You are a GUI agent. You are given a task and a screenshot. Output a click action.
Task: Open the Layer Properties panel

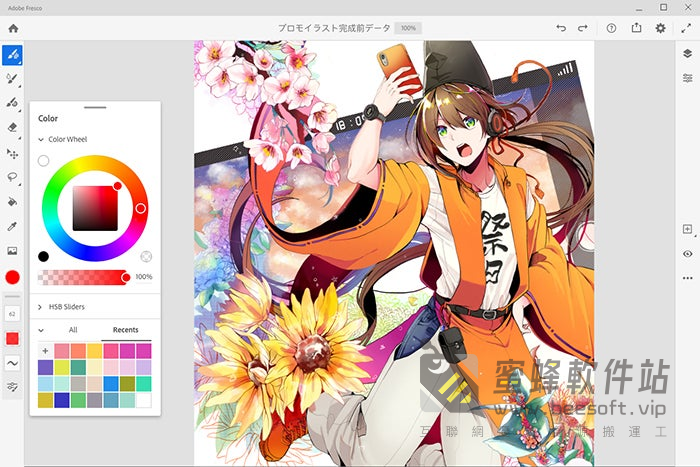[x=688, y=78]
